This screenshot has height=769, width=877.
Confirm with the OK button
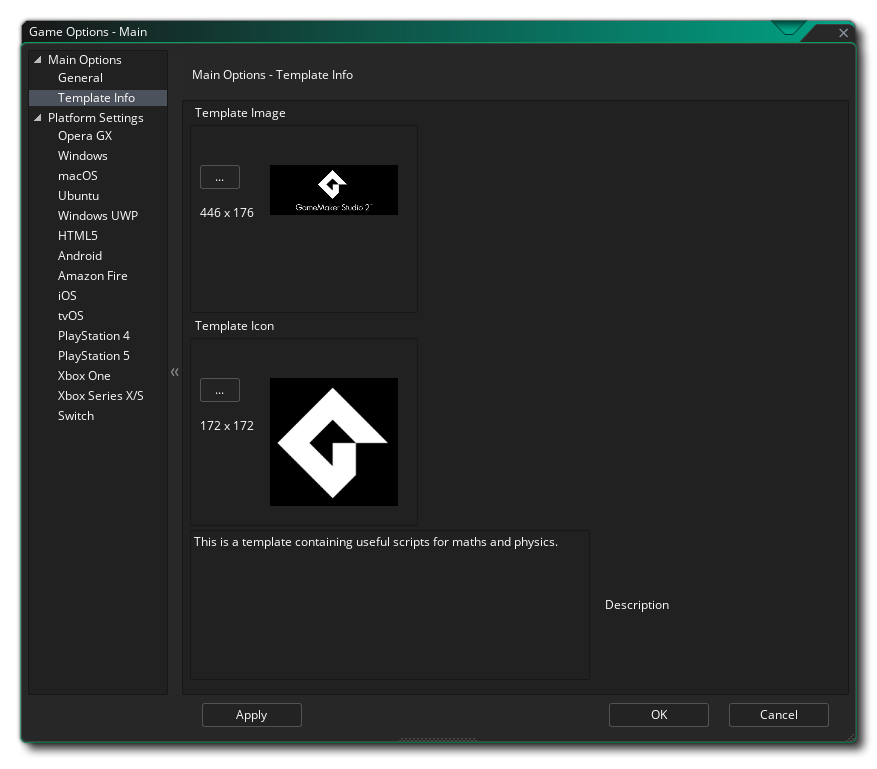pyautogui.click(x=659, y=715)
